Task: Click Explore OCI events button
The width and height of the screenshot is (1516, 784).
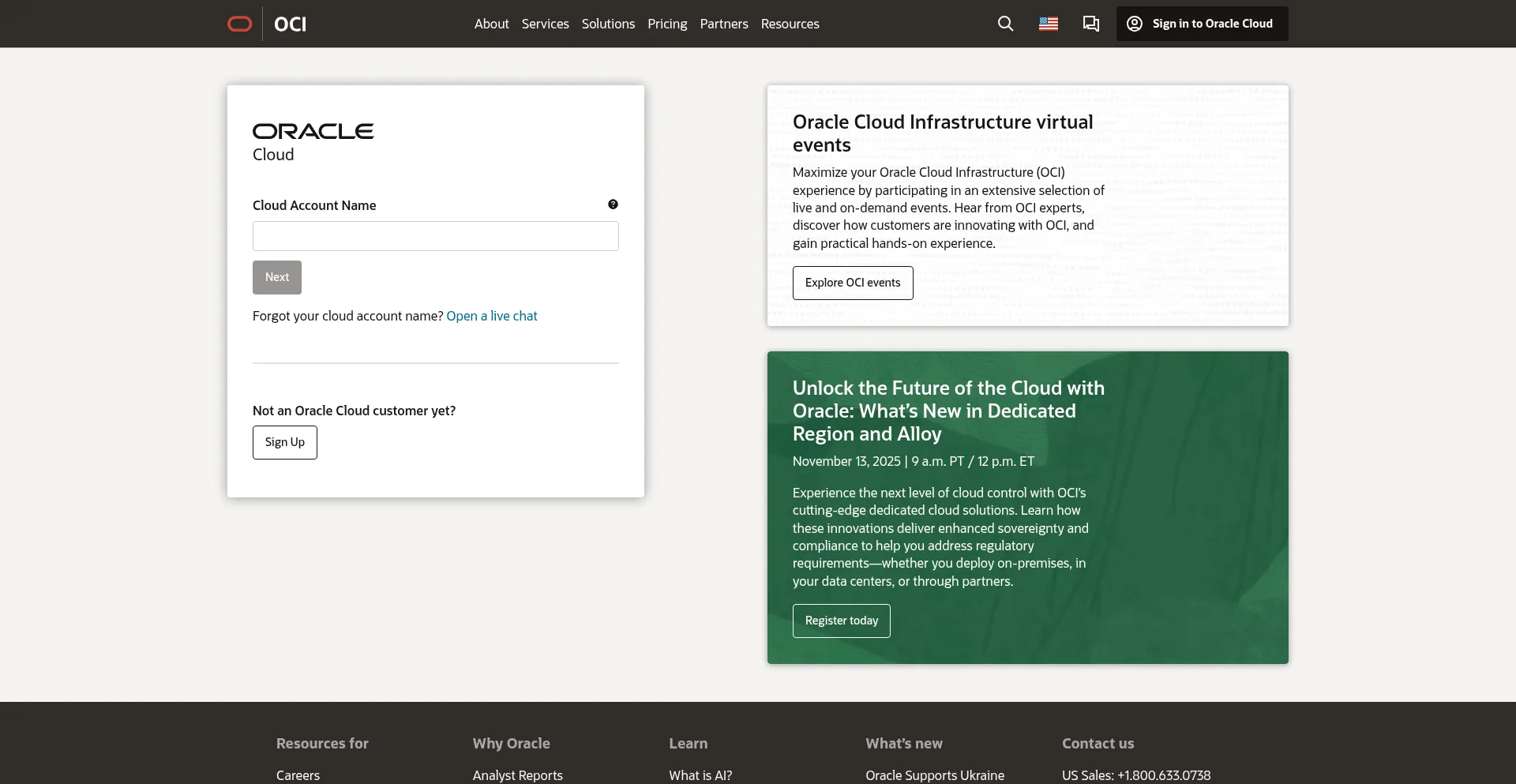Action: pyautogui.click(x=852, y=283)
